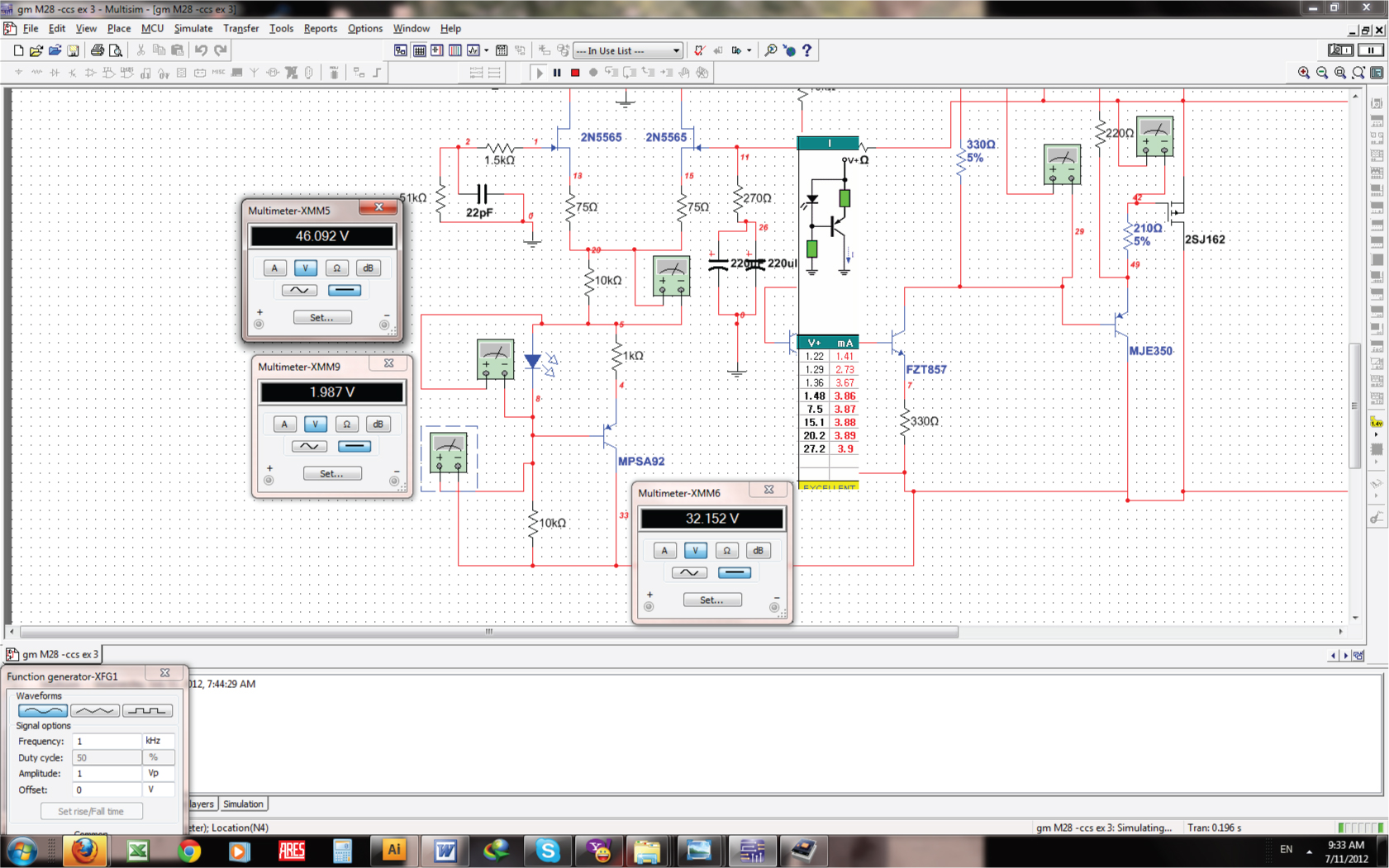Stop the simulation with red square
The width and height of the screenshot is (1389, 868).
(x=575, y=73)
